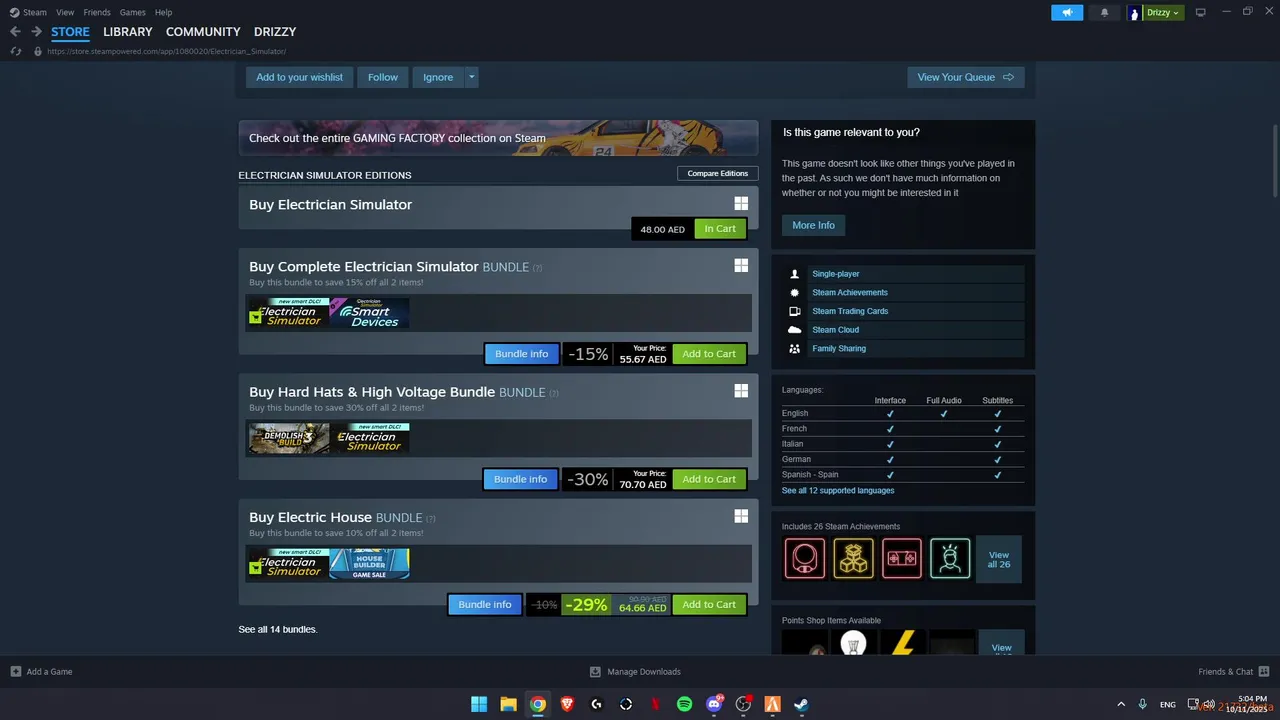
Task: Click View all 26 achievements
Action: [999, 559]
